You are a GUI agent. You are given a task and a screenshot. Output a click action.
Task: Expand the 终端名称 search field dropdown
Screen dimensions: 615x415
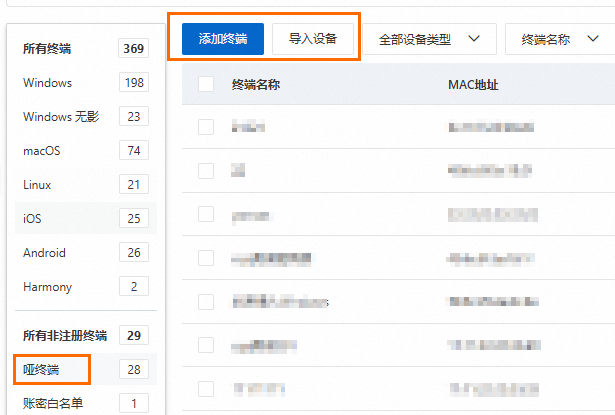tap(558, 40)
